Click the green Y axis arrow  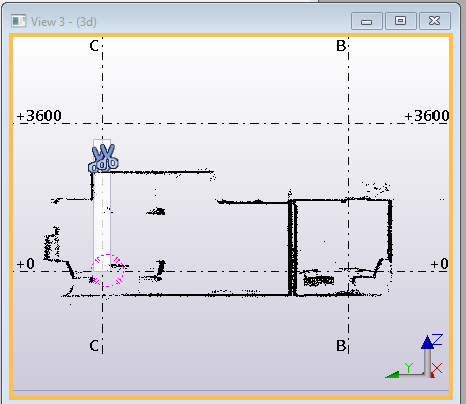(392, 375)
